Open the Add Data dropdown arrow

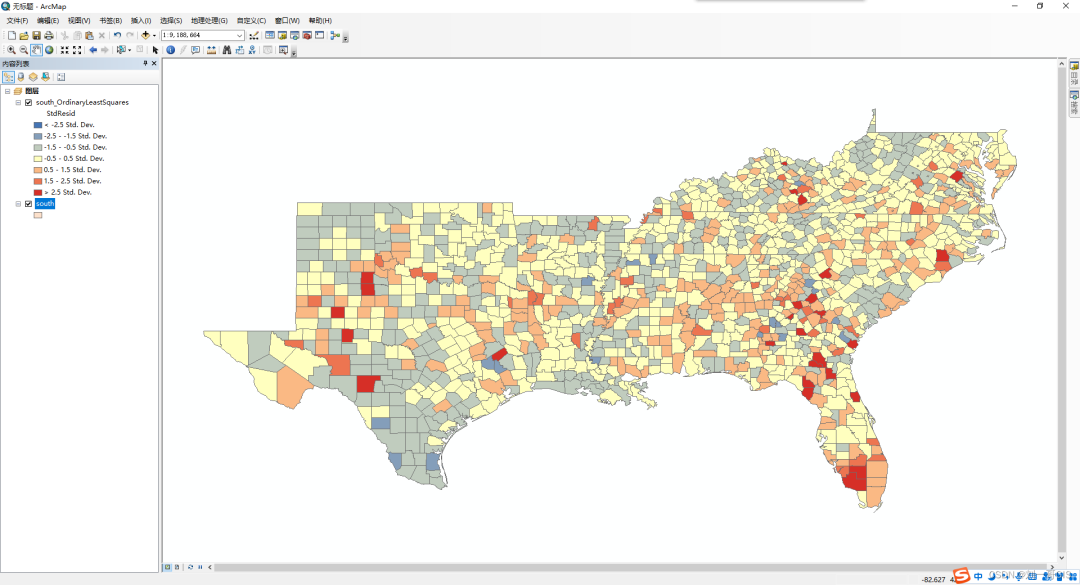tap(154, 36)
